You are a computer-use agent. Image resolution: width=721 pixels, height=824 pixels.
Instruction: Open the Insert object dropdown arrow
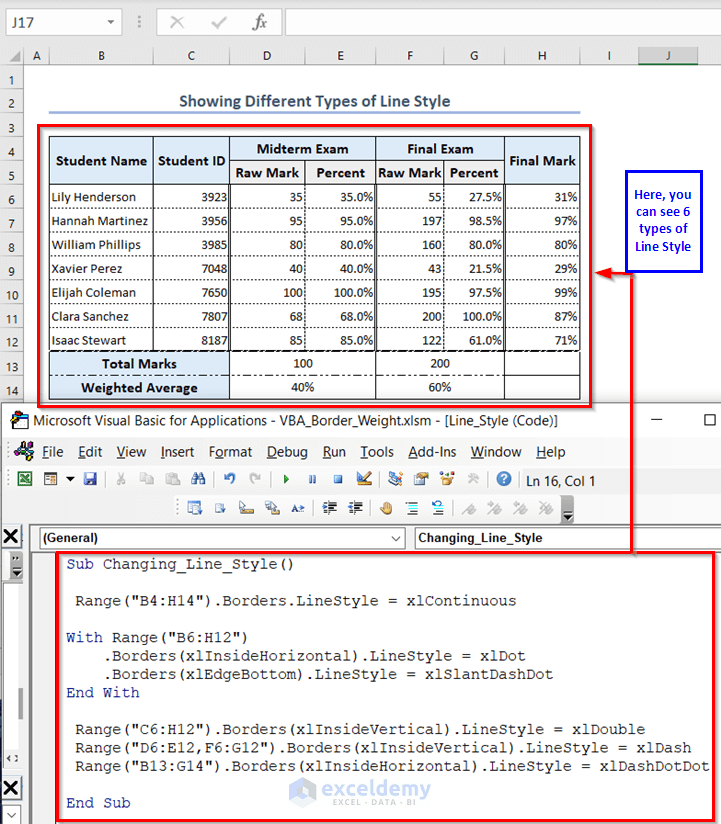coord(70,479)
